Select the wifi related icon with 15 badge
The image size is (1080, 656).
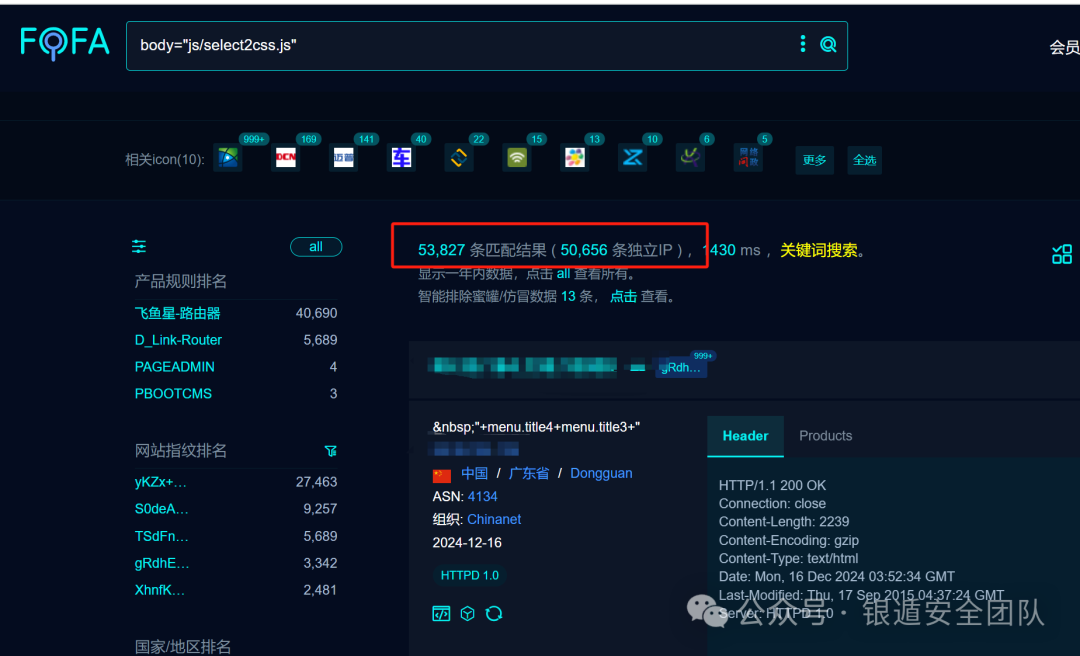[517, 158]
